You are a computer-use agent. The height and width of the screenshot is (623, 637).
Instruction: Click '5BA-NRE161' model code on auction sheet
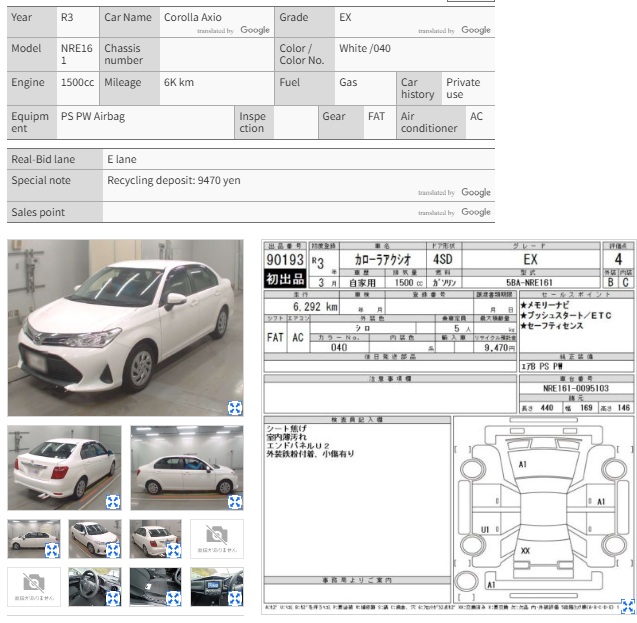click(529, 282)
